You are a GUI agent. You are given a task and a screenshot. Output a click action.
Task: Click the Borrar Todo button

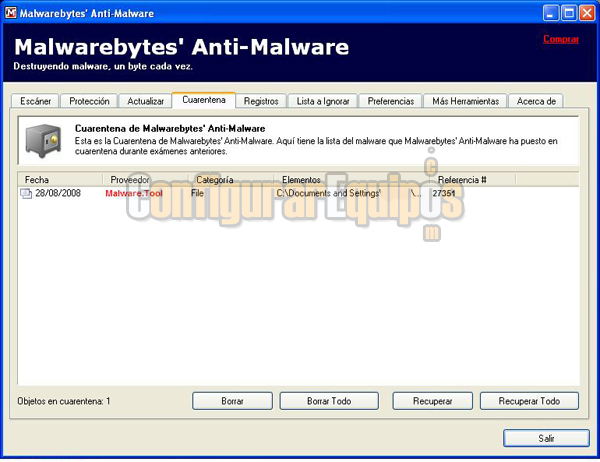(329, 401)
